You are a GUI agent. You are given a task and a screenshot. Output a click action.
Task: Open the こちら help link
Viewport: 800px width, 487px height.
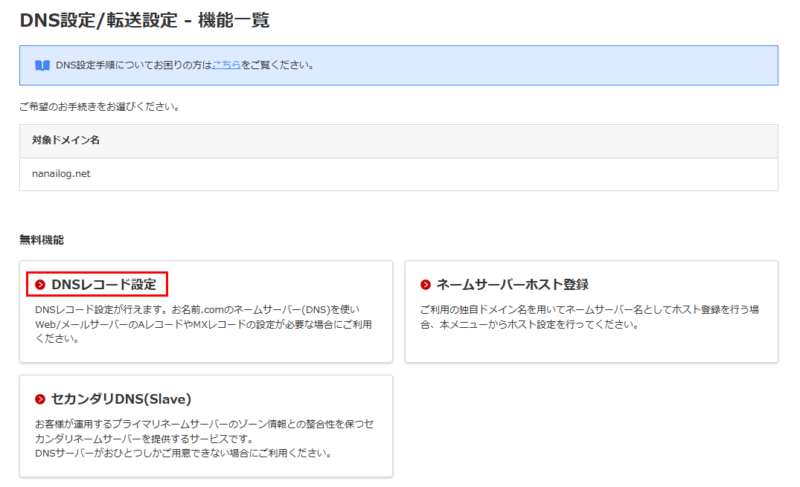point(226,66)
